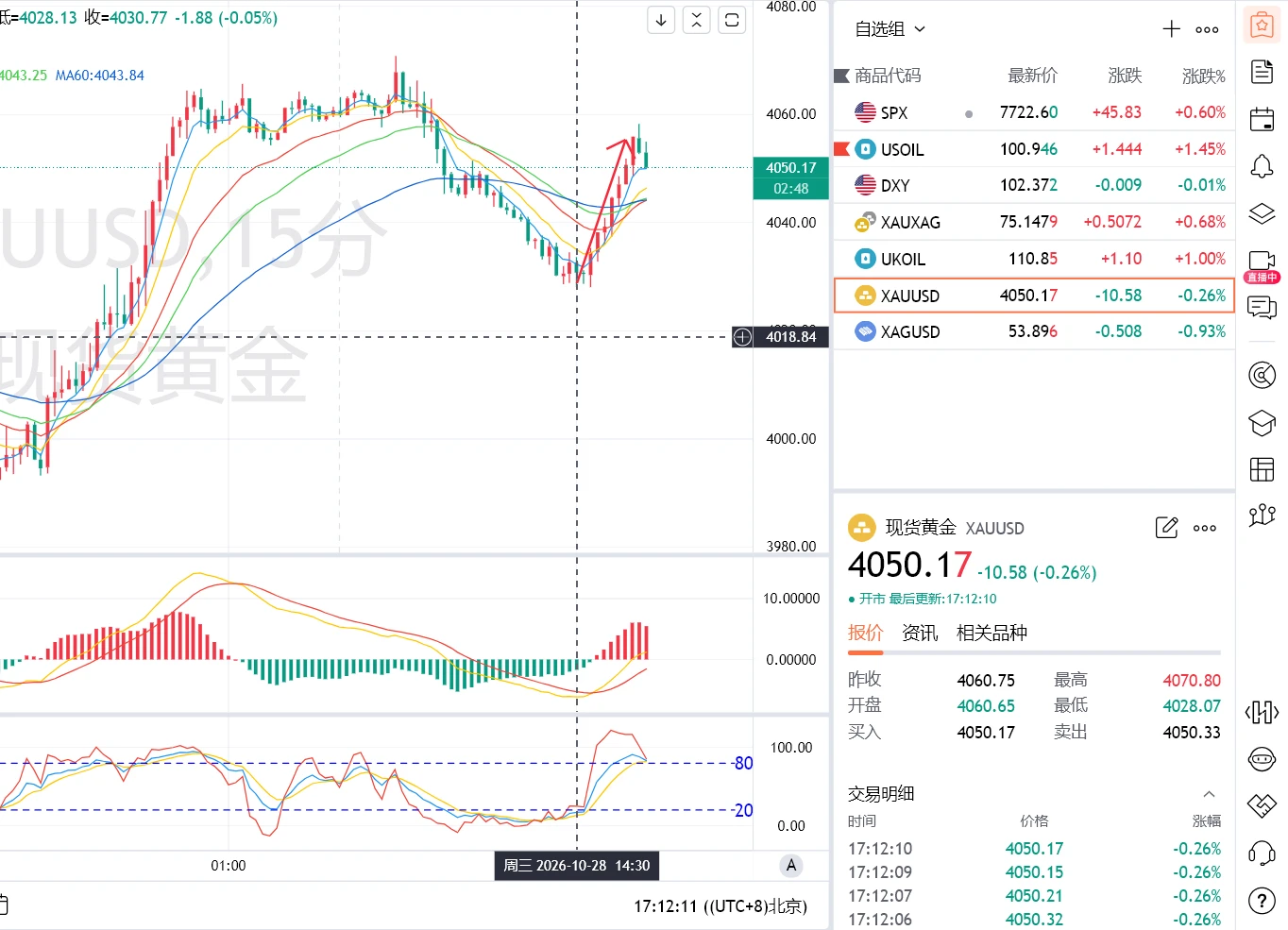Collapse the 交易明细 section chevron
1288x930 pixels.
1209,794
